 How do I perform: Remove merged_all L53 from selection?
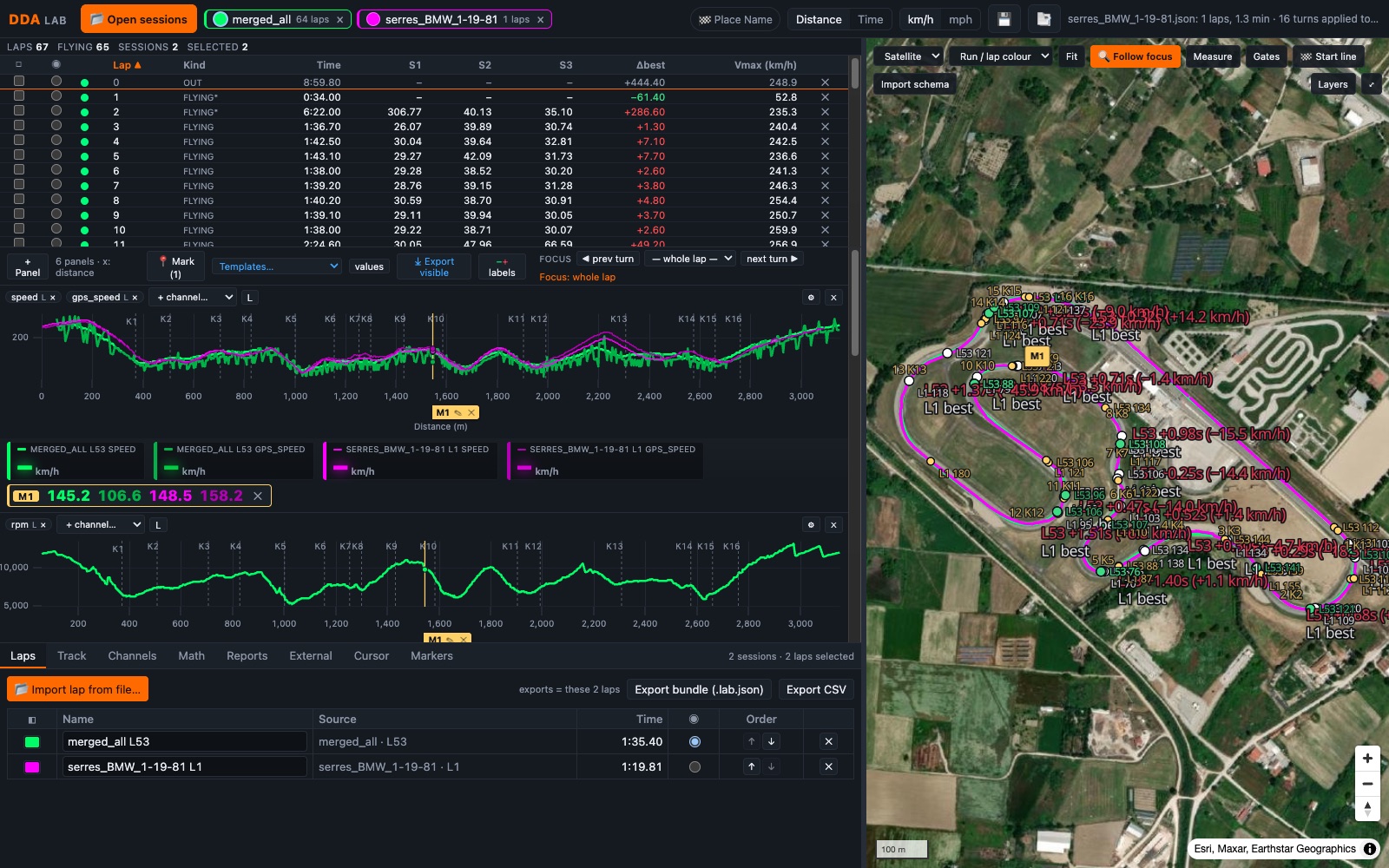coord(828,741)
